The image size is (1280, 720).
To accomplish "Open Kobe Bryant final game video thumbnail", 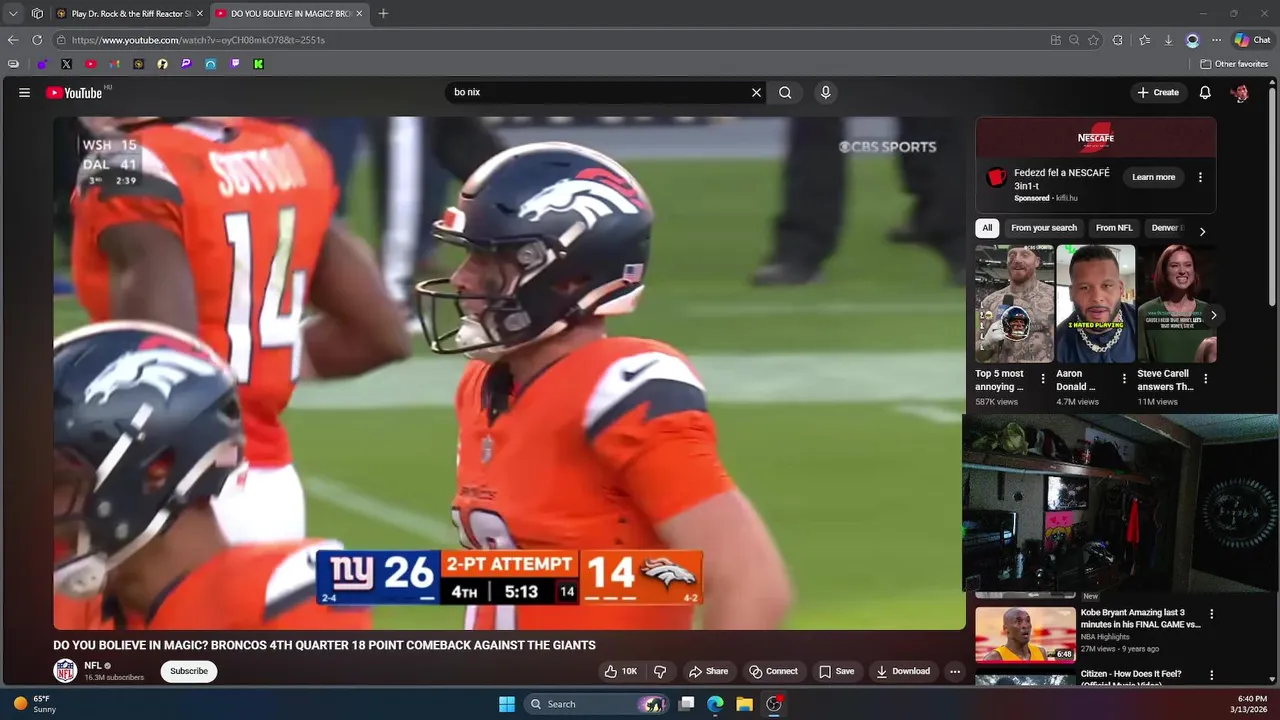I will tap(1025, 634).
